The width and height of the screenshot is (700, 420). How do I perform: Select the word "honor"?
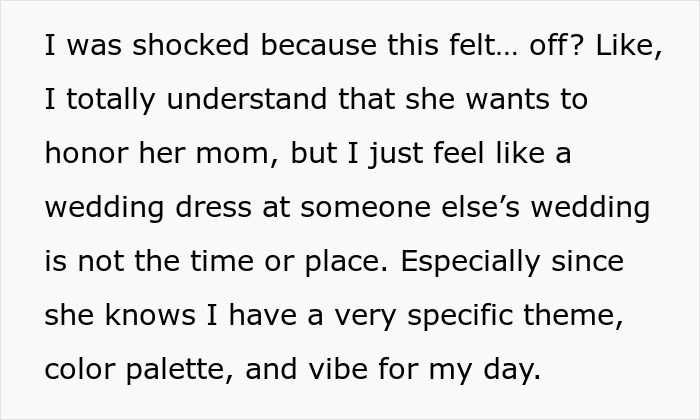pyautogui.click(x=87, y=153)
